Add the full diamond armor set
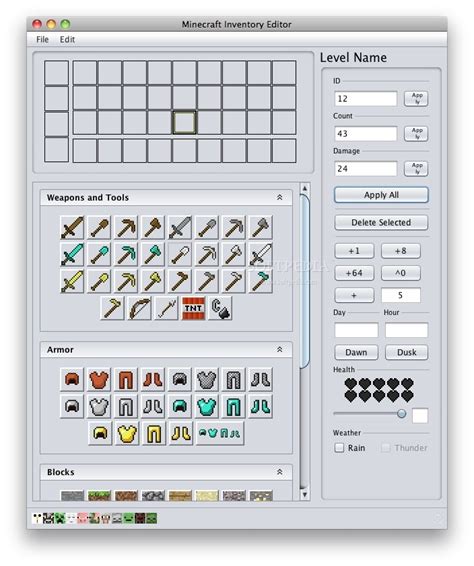The height and width of the screenshot is (566, 474). 220,433
